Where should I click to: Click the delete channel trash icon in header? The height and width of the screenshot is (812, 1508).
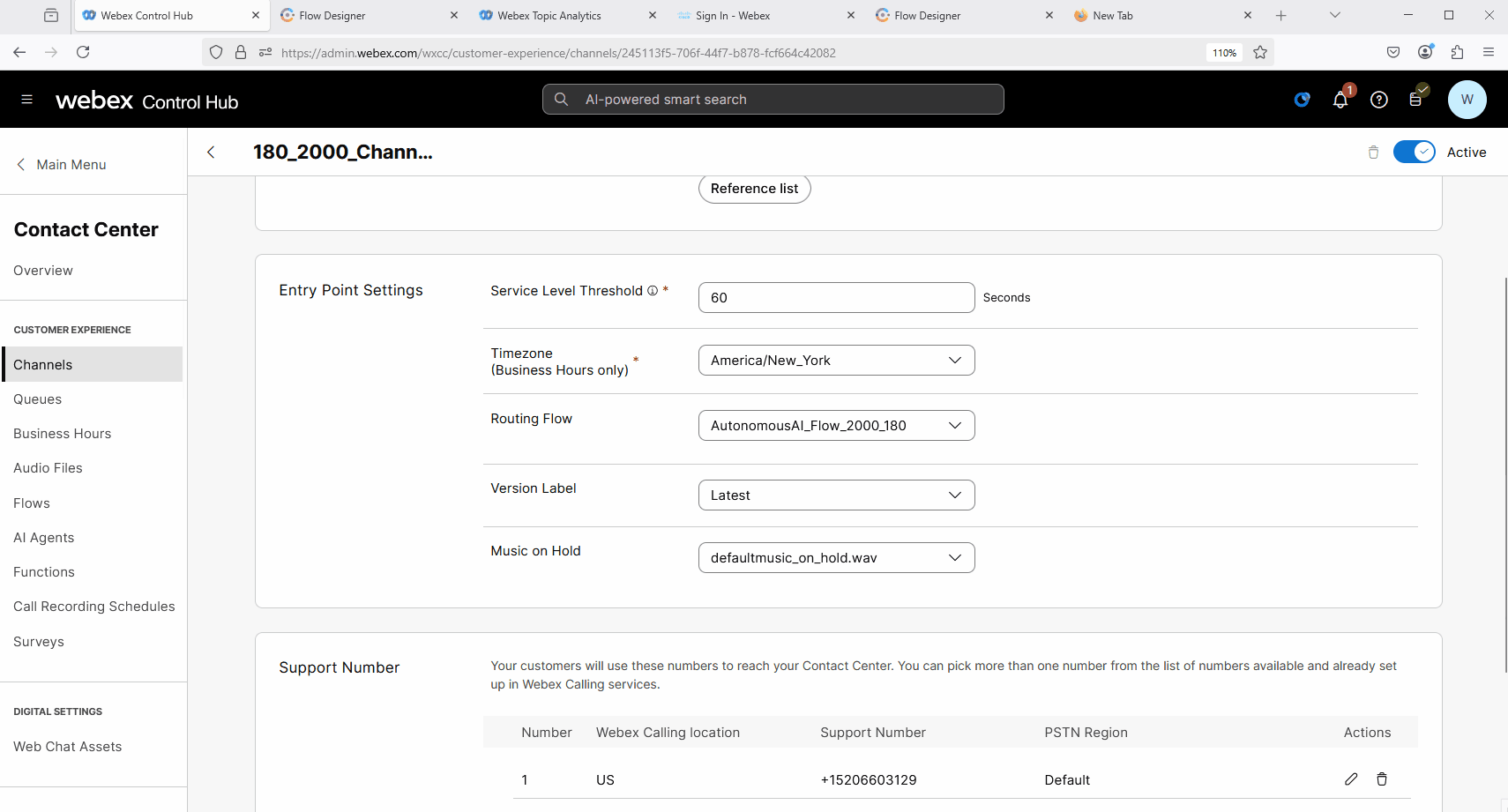point(1373,153)
